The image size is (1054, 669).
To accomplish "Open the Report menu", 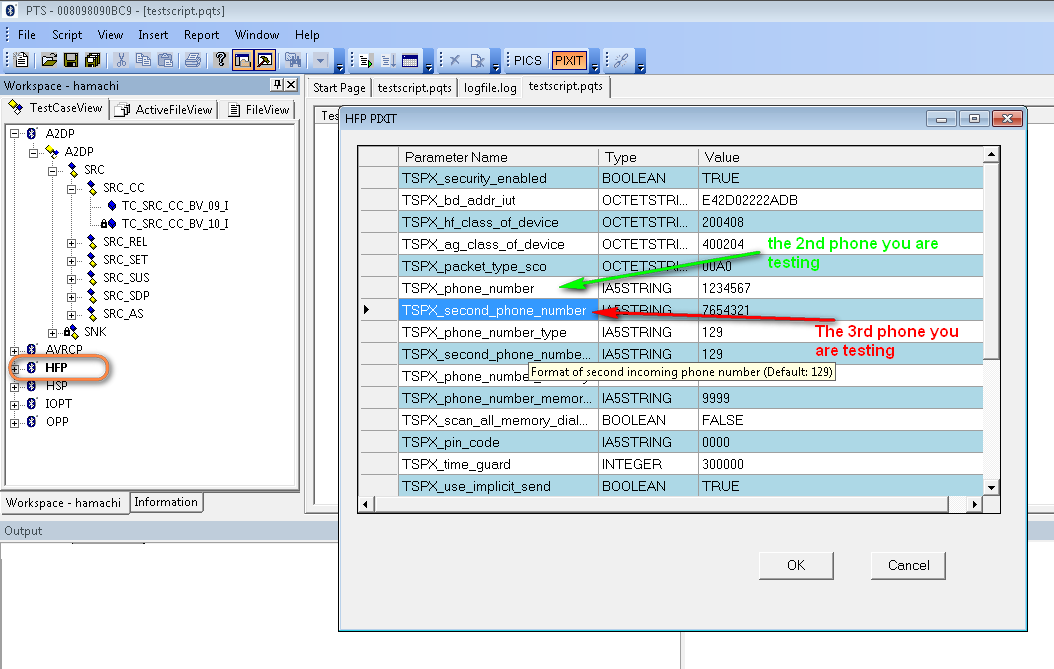I will tap(202, 35).
